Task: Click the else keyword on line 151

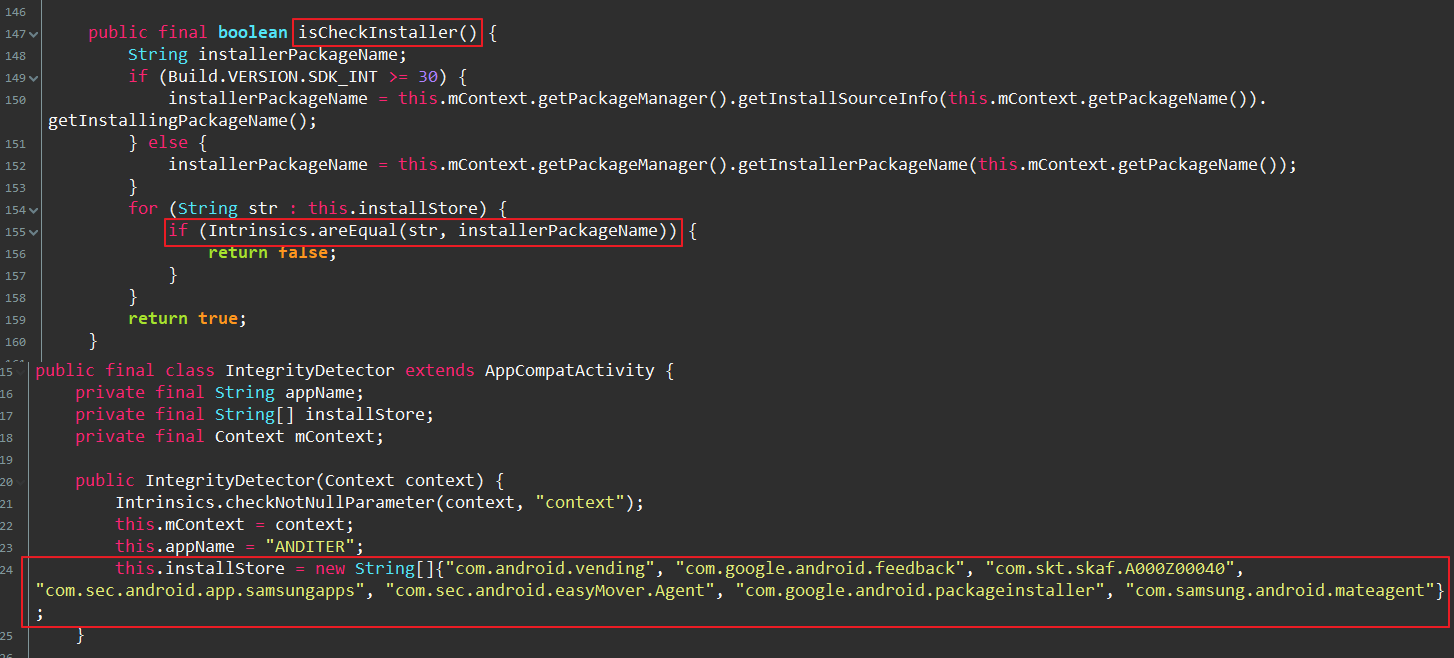Action: tap(168, 142)
